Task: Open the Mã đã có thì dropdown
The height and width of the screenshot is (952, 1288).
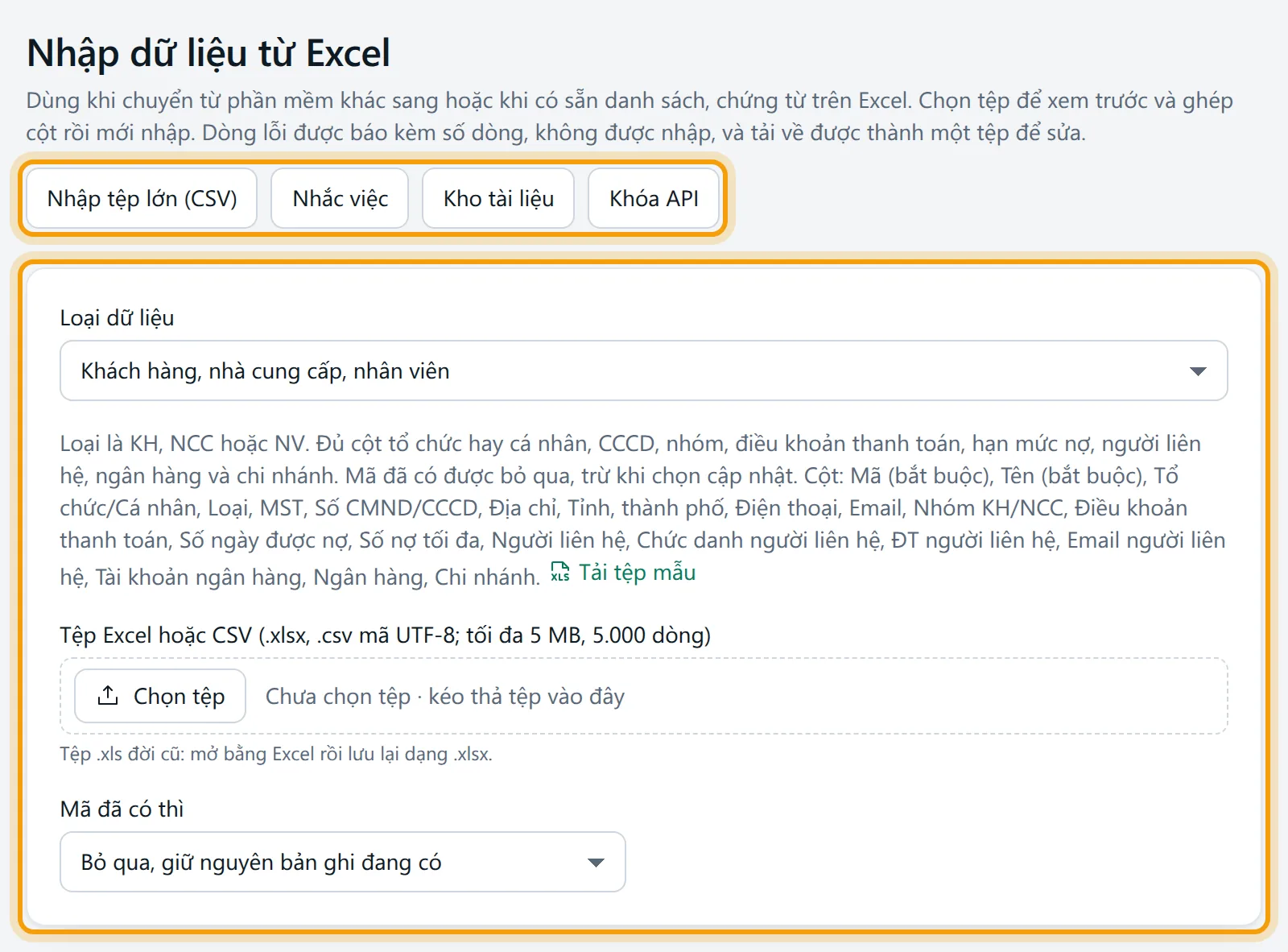Action: coord(343,862)
